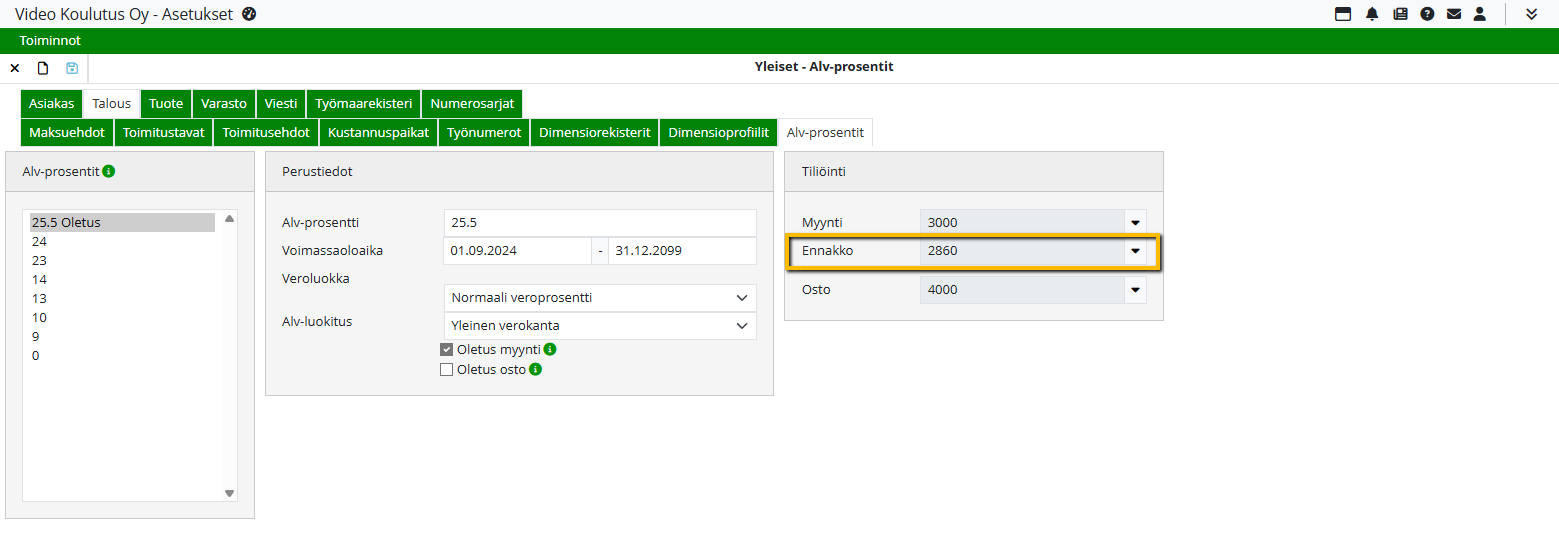Screen dimensions: 1559x533
Task: Uncheck the Oletus myynti checkbox
Action: click(x=447, y=350)
